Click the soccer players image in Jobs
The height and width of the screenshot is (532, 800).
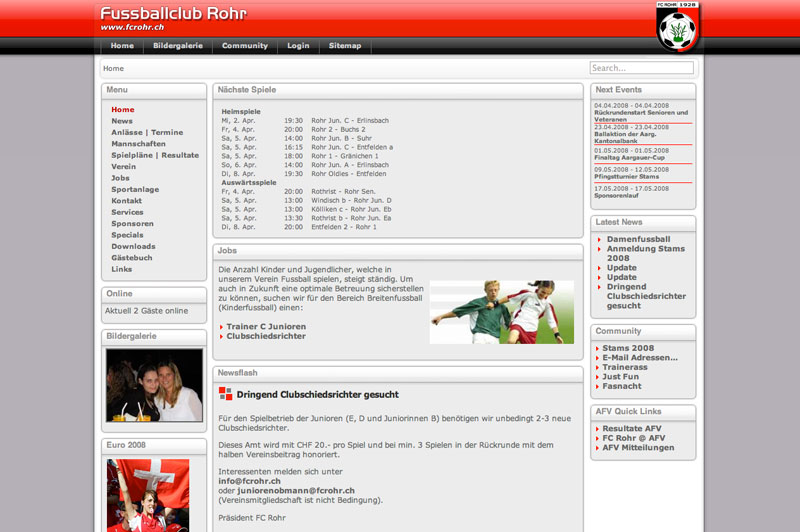click(501, 312)
